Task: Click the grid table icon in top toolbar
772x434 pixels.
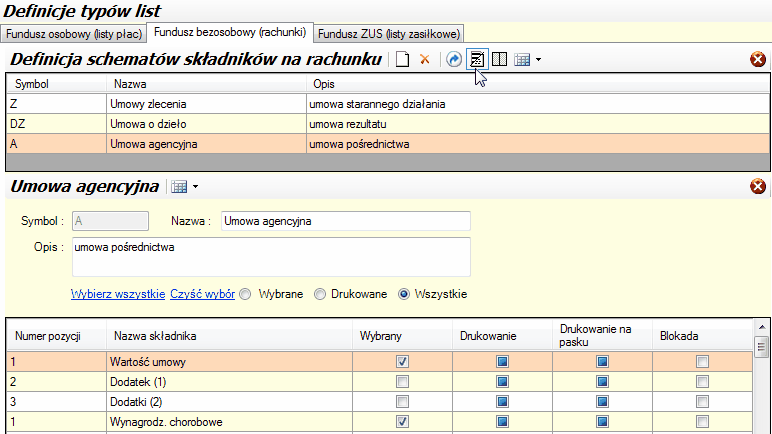Action: pyautogui.click(x=521, y=60)
